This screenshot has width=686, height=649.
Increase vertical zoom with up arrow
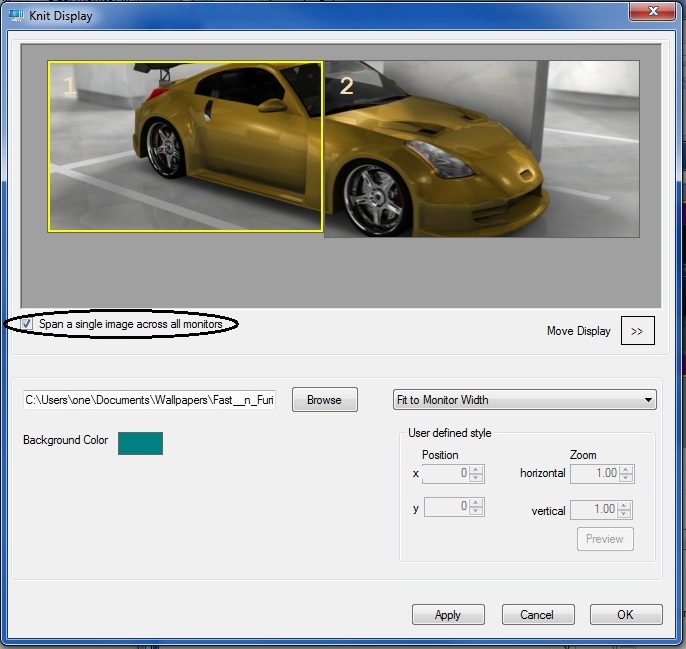pyautogui.click(x=624, y=505)
